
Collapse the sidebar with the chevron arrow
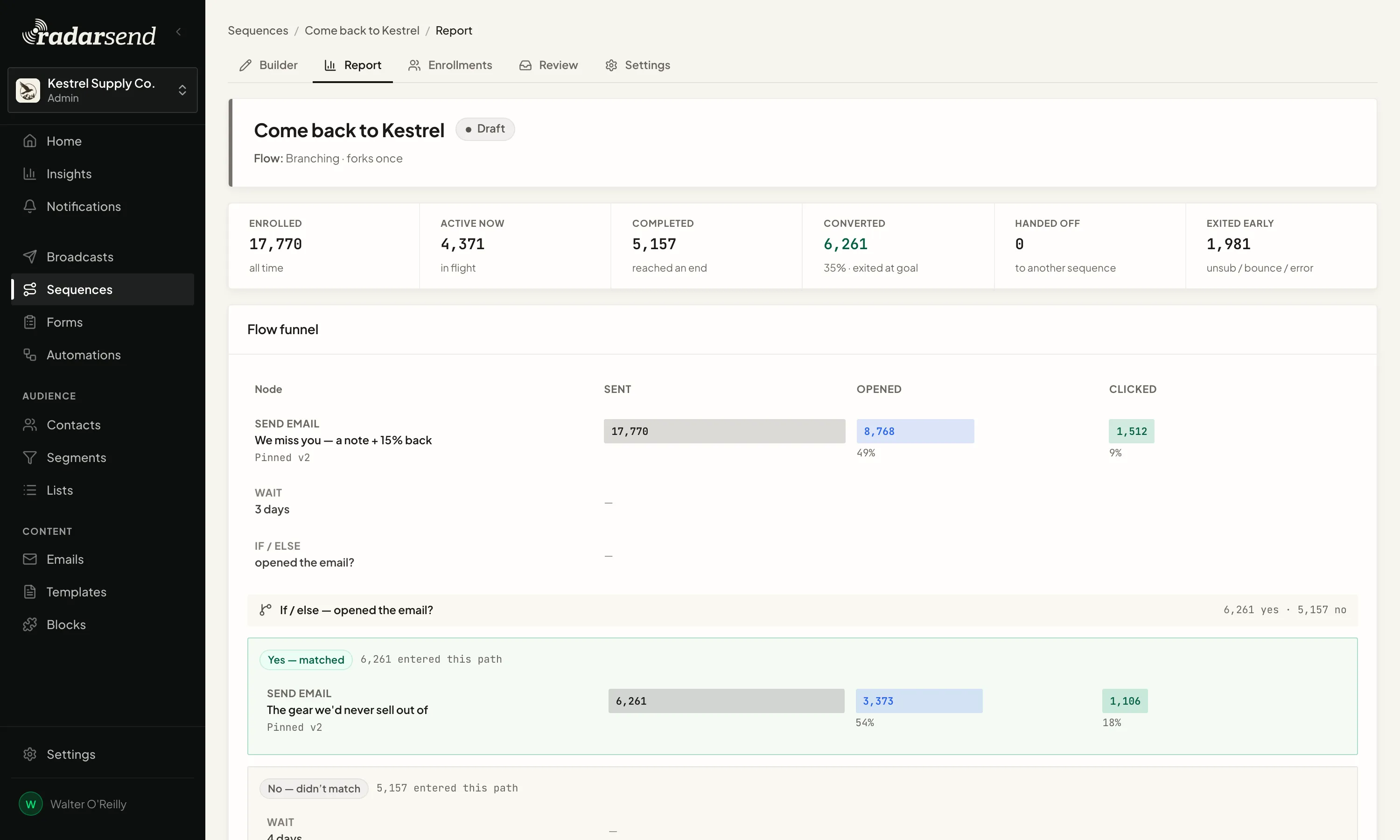coord(179,32)
